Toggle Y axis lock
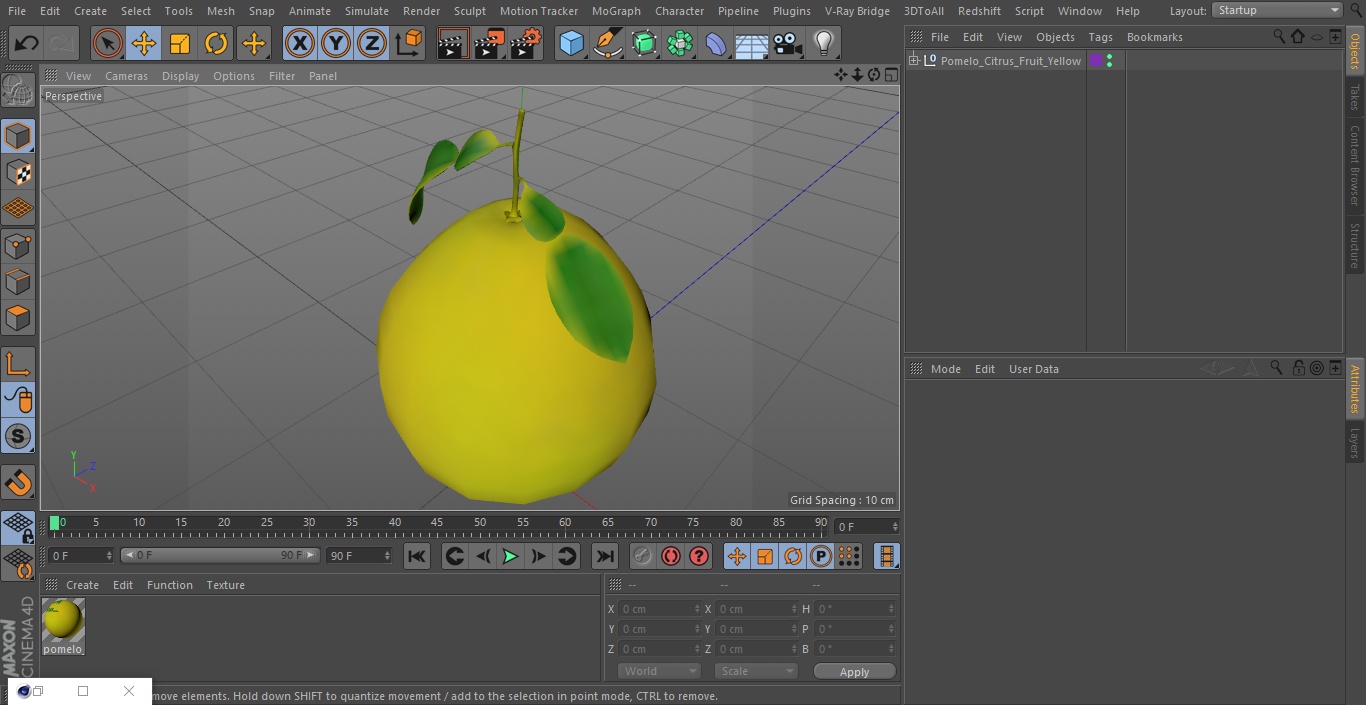Viewport: 1366px width, 705px height. point(336,44)
